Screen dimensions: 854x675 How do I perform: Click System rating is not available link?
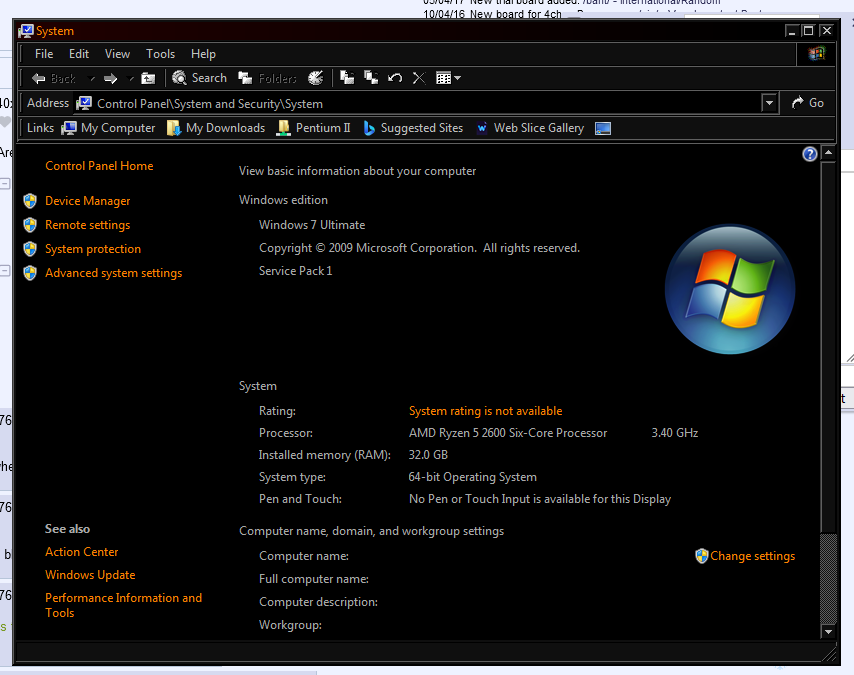pos(486,411)
